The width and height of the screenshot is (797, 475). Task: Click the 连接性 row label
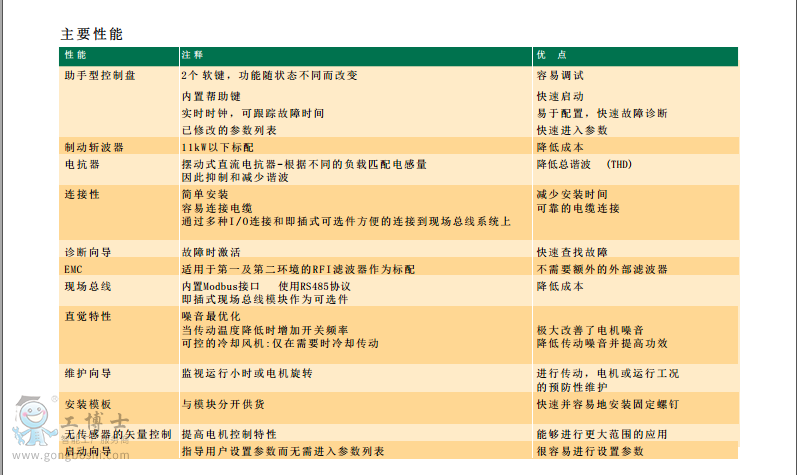tap(81, 194)
